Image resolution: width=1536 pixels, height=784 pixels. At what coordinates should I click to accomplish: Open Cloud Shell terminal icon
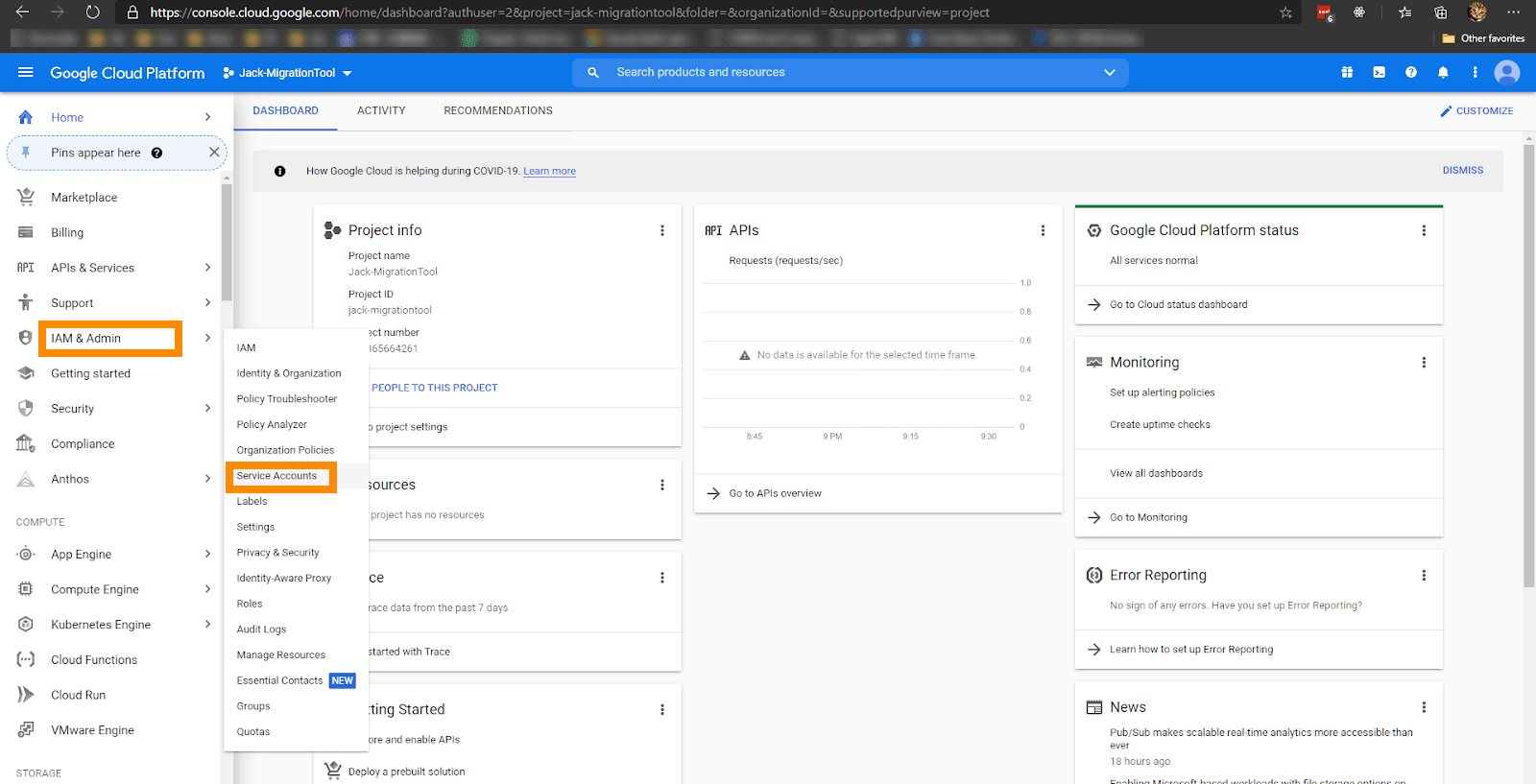tap(1379, 73)
